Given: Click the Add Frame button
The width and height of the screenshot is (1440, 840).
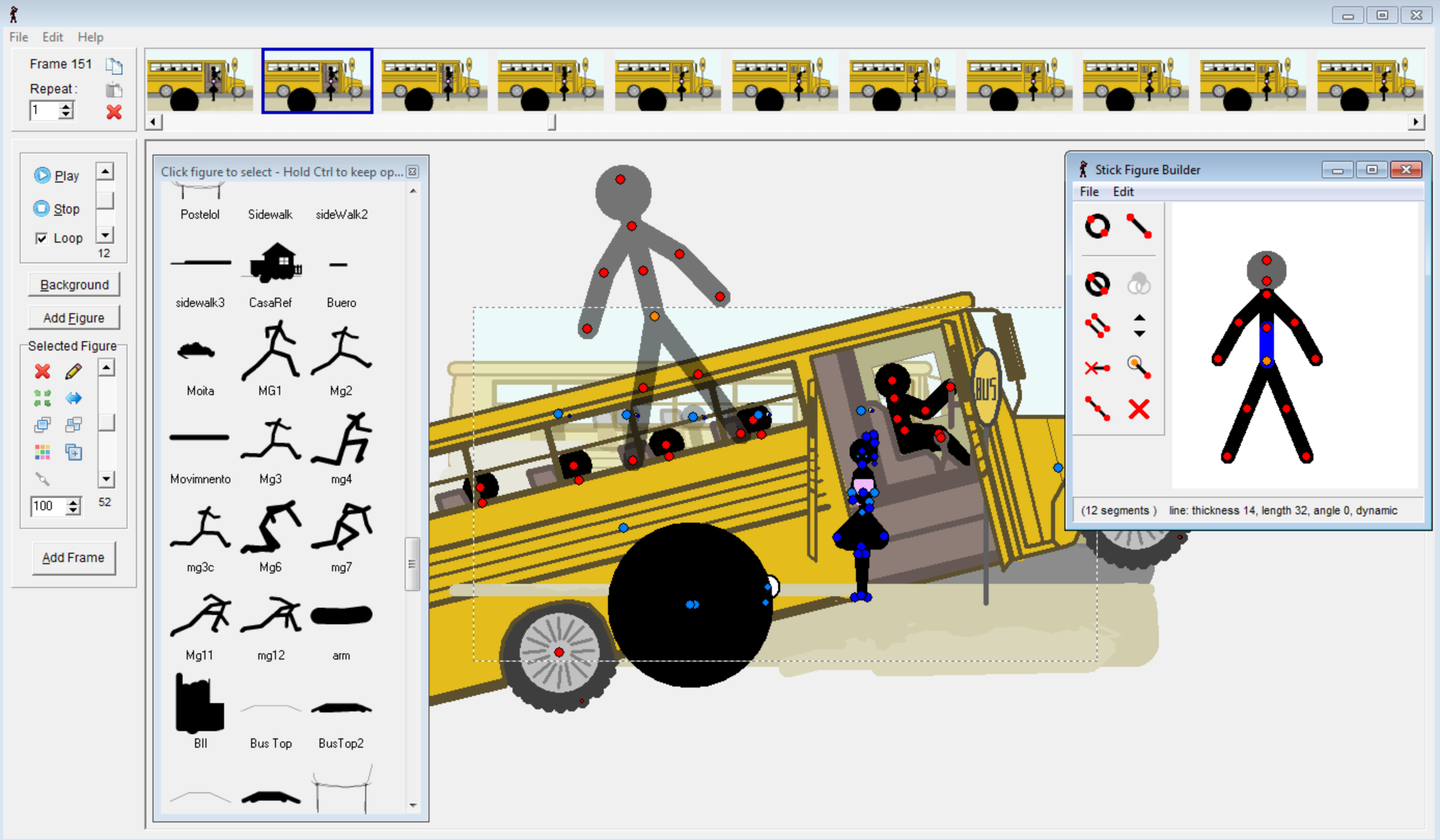Looking at the screenshot, I should [x=74, y=557].
